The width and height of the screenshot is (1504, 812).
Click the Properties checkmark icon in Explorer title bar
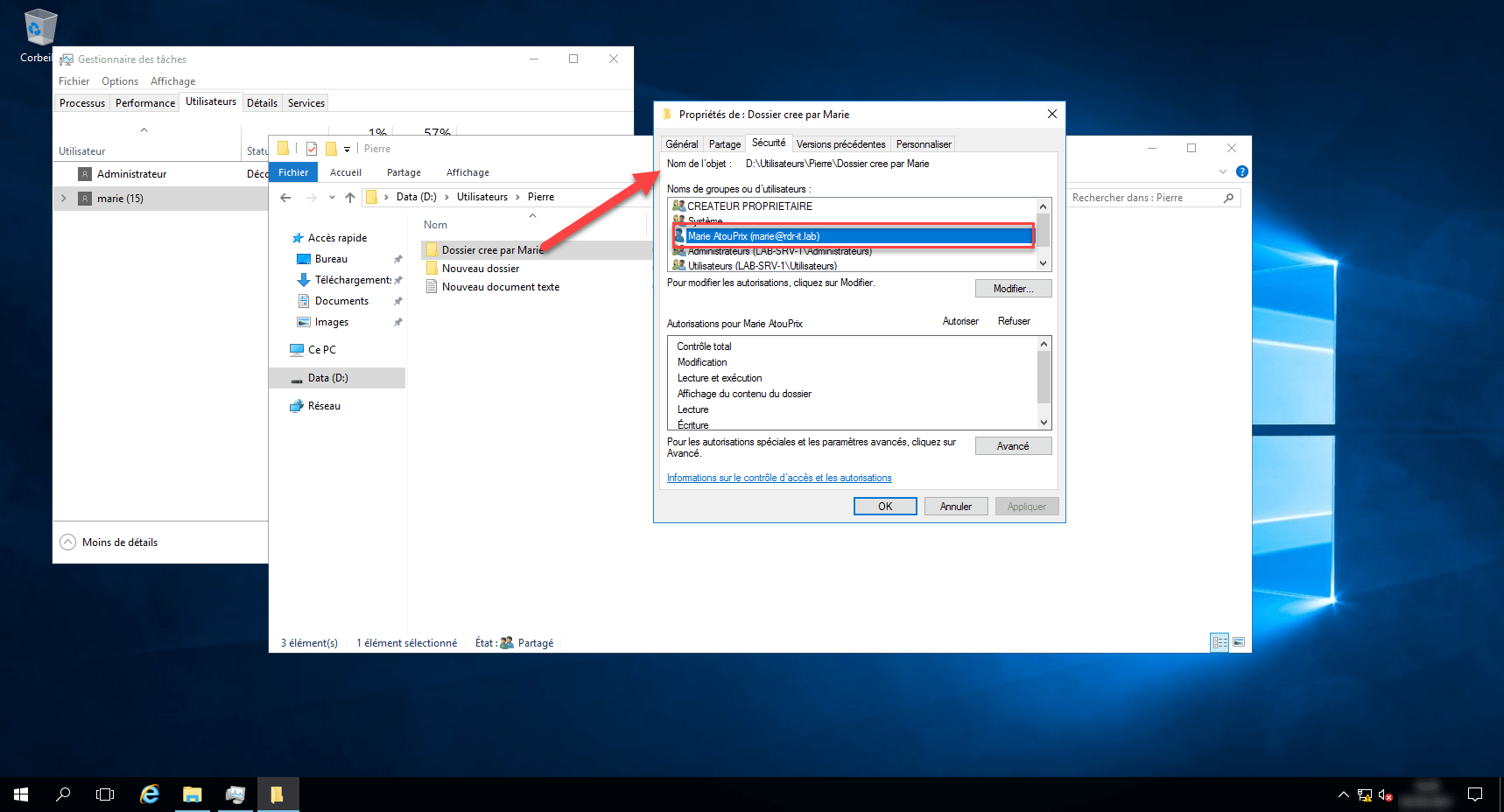(x=312, y=149)
